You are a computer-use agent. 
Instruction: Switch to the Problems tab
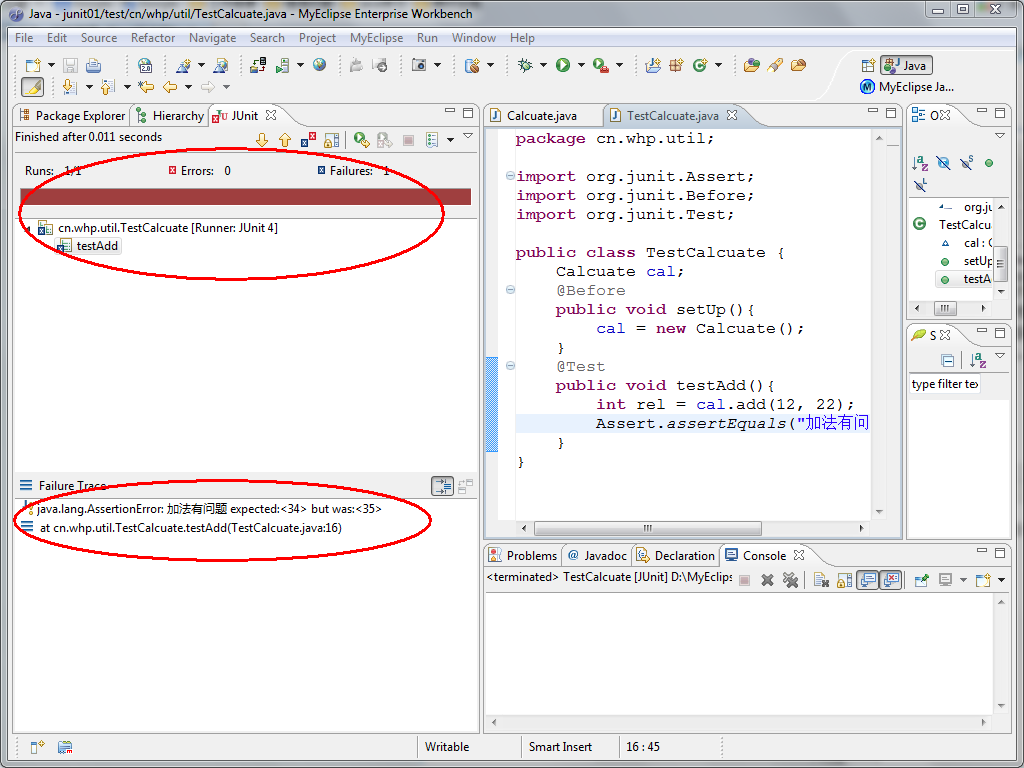click(x=523, y=556)
